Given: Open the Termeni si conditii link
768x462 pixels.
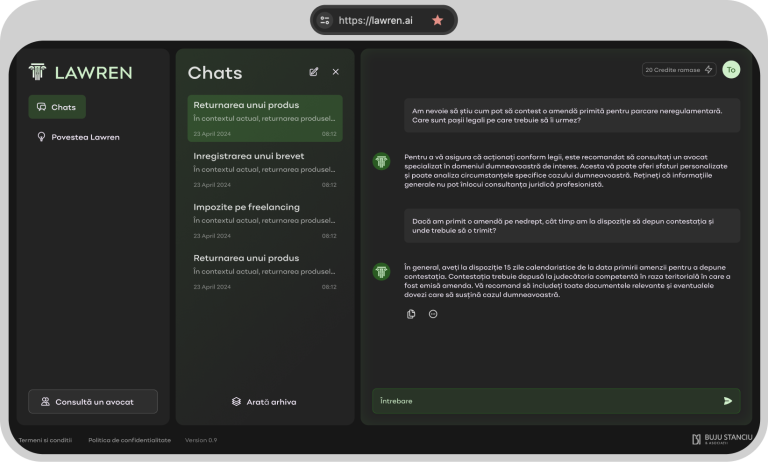Looking at the screenshot, I should point(45,440).
